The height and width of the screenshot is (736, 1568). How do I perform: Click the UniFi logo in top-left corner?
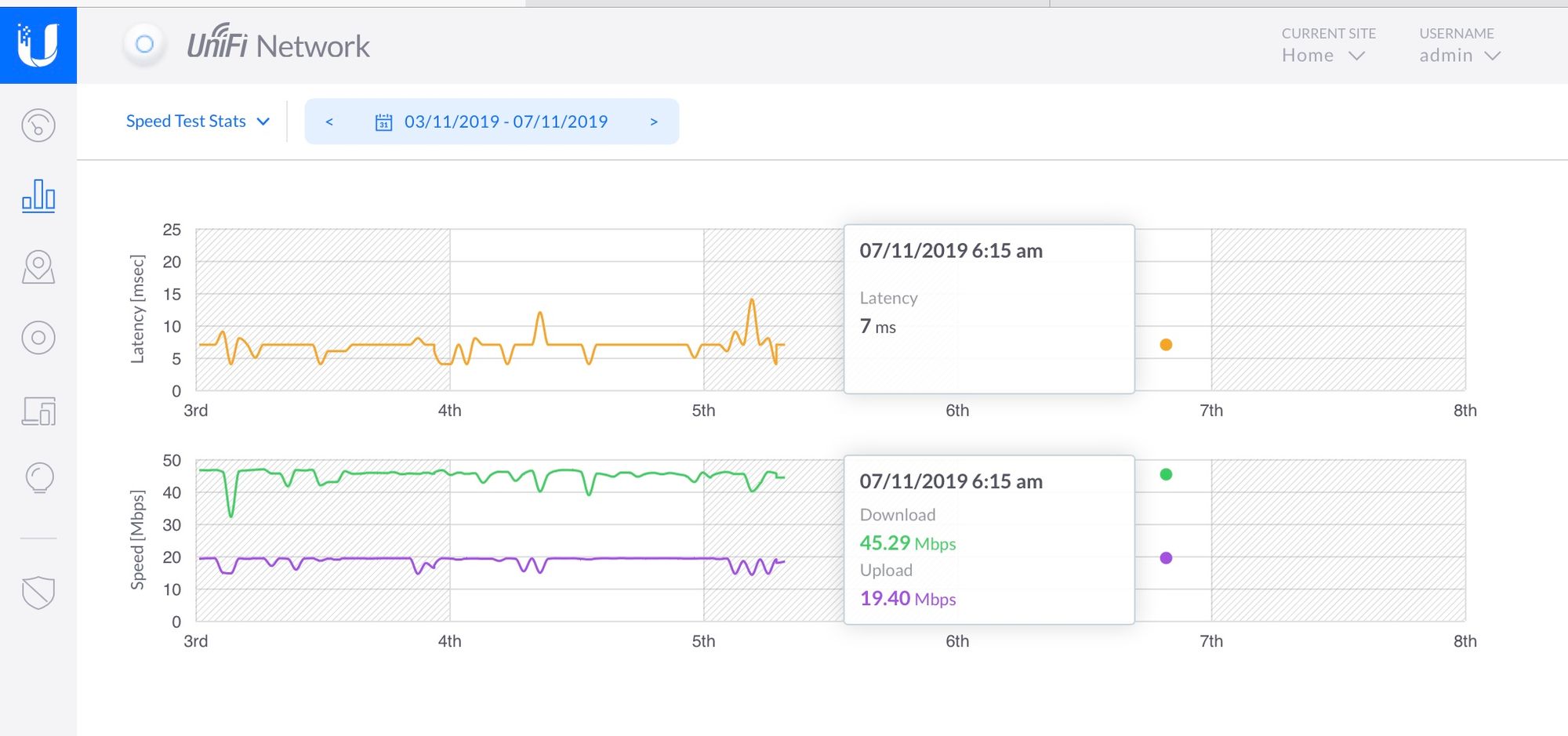38,45
